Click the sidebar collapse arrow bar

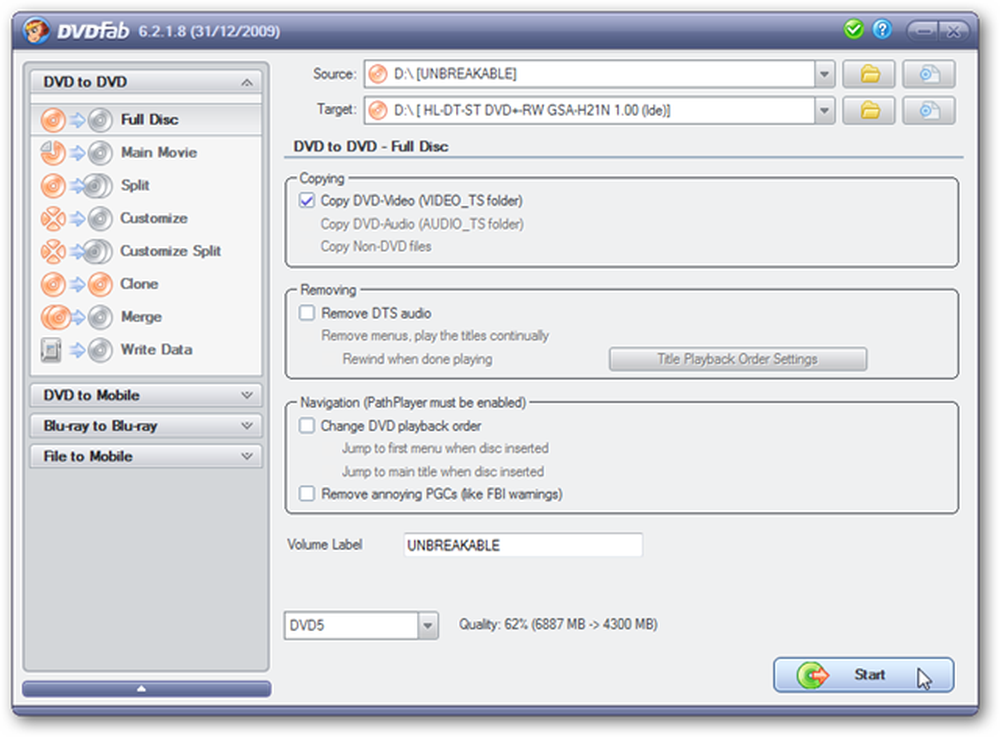[x=146, y=689]
